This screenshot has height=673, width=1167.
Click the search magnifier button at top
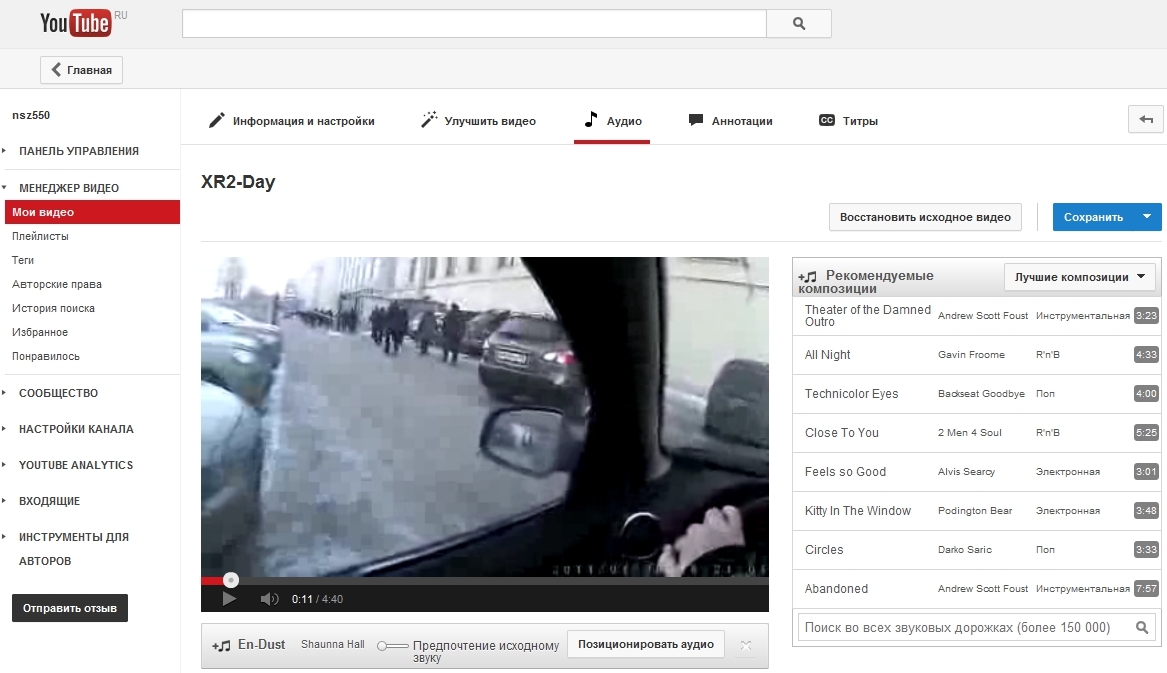(x=798, y=24)
